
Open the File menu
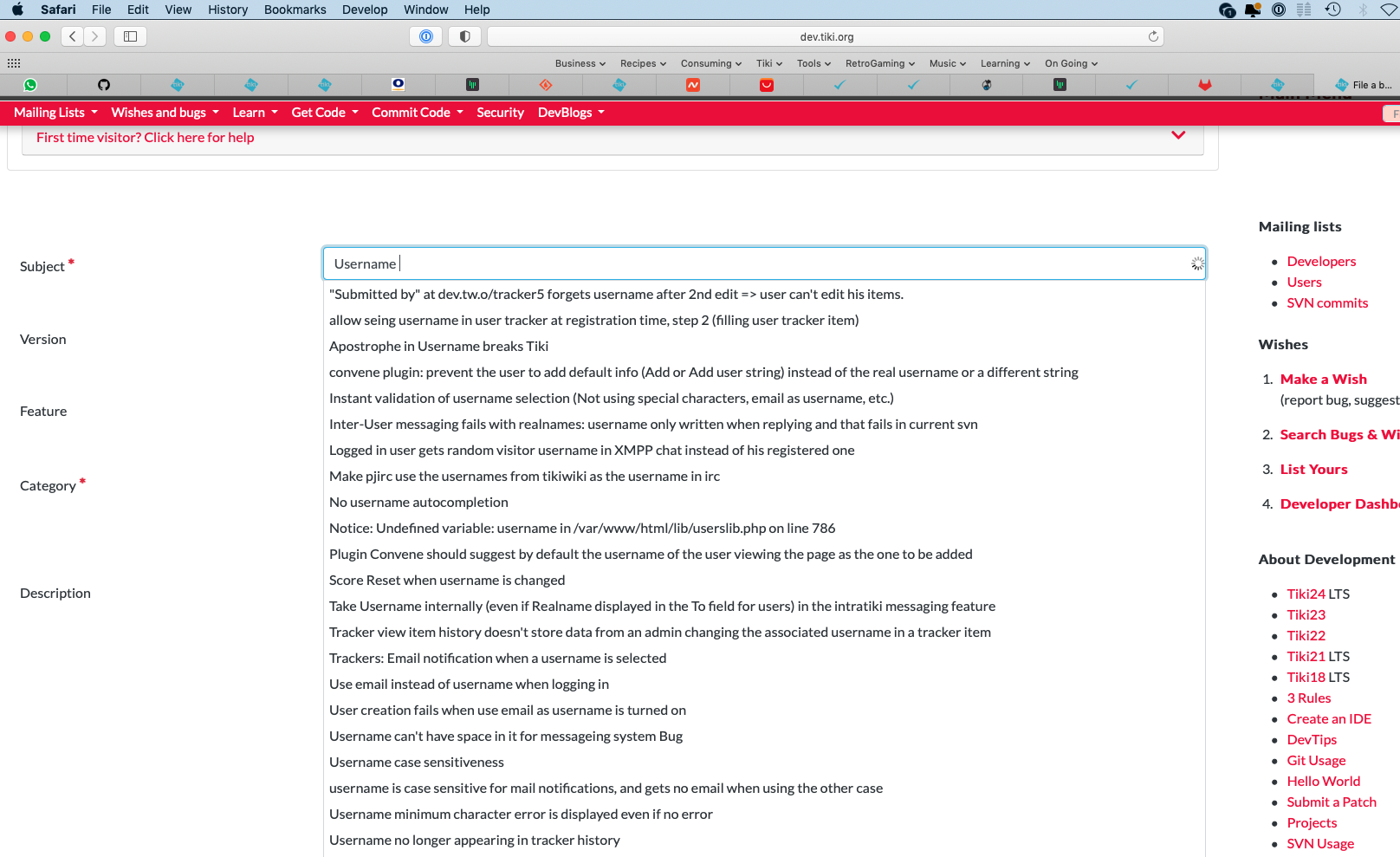[x=101, y=10]
